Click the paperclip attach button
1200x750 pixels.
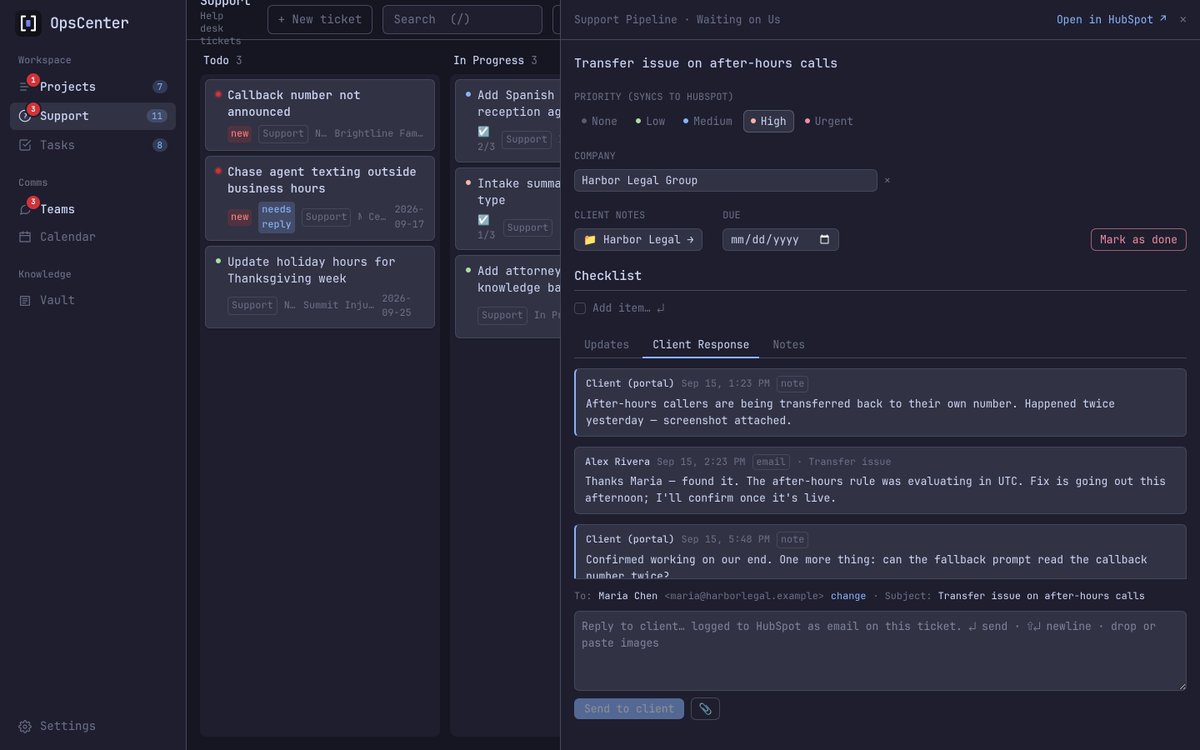(x=705, y=709)
